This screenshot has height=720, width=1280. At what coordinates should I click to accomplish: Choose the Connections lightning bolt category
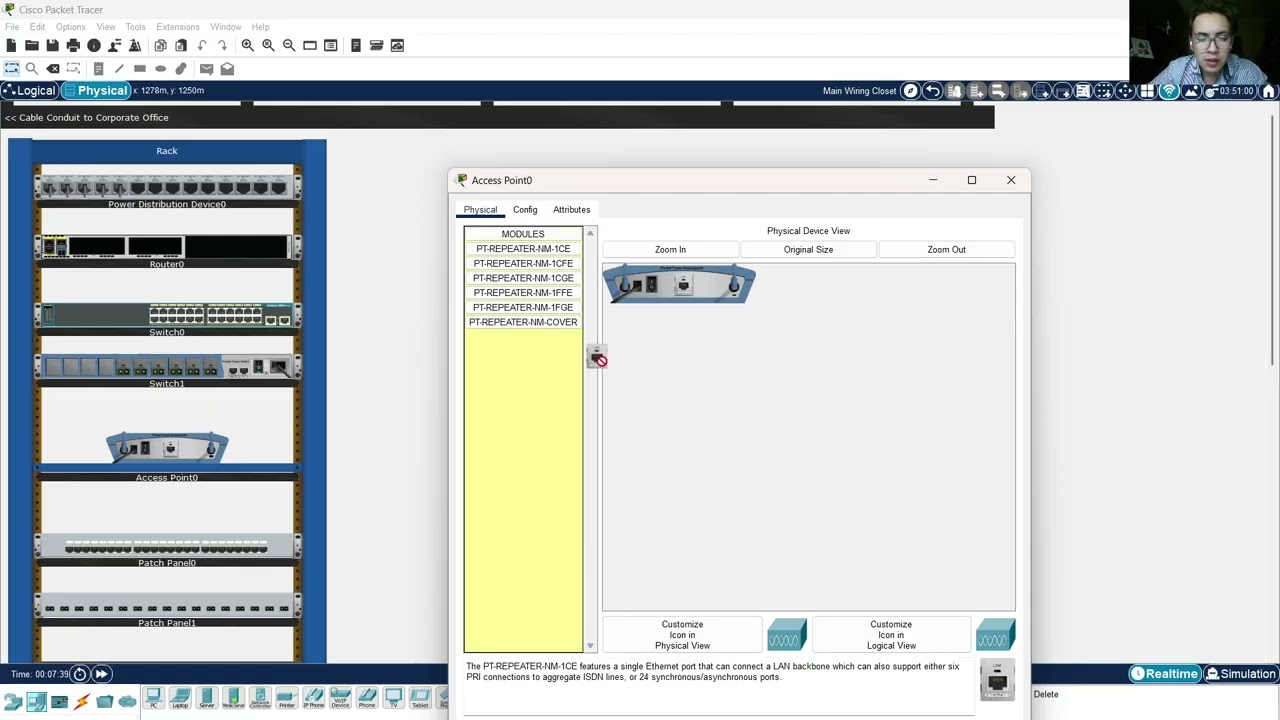pyautogui.click(x=82, y=702)
